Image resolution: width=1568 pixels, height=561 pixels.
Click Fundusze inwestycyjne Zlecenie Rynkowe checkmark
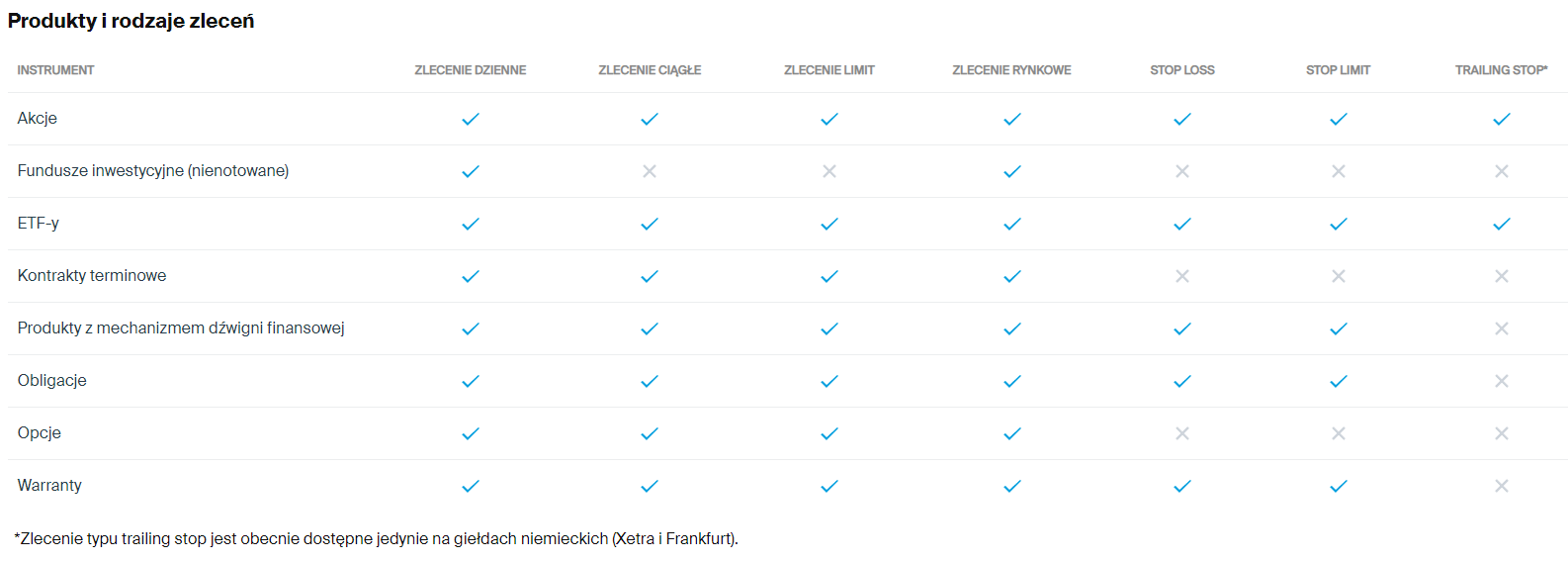coord(1011,171)
